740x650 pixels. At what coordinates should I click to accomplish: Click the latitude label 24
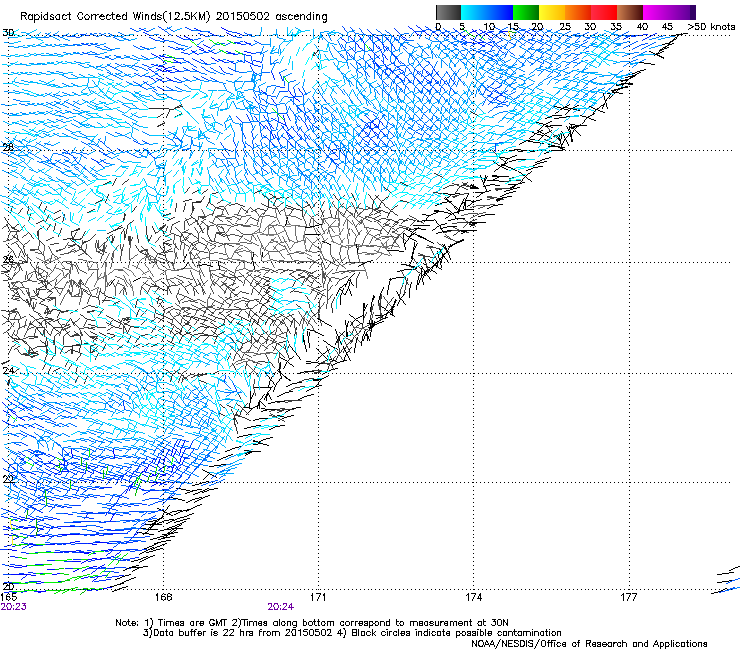click(x=8, y=371)
